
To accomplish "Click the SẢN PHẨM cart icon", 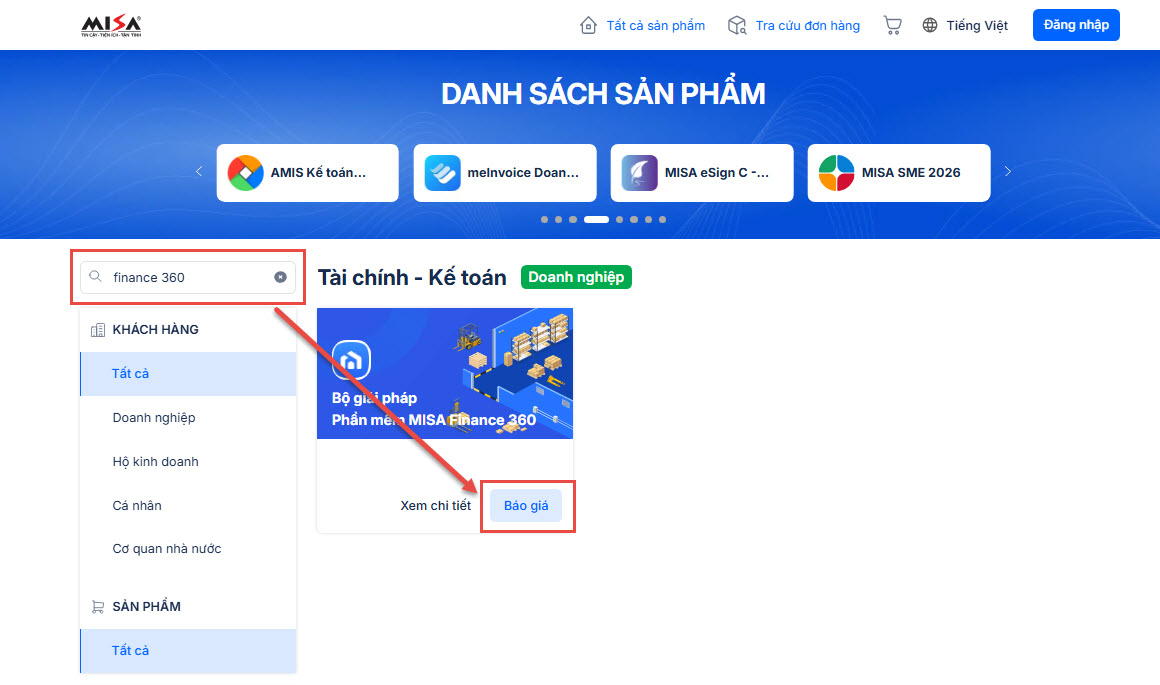I will coord(98,607).
